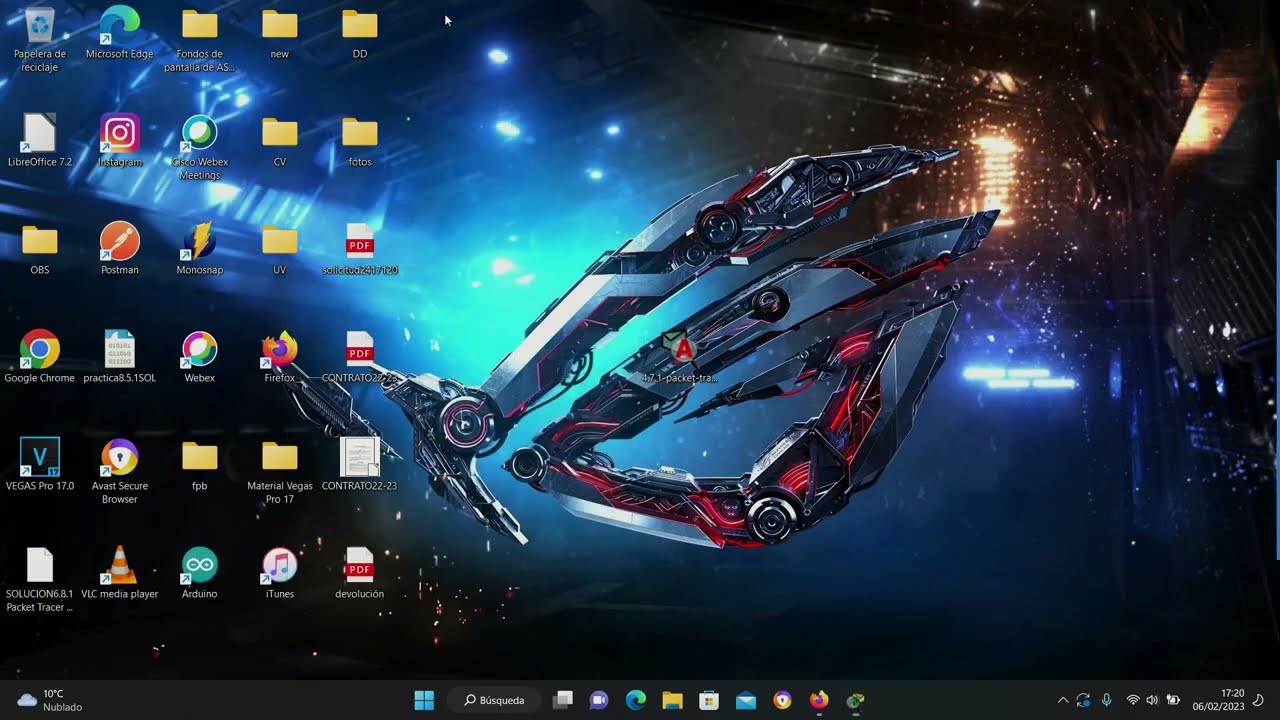Open the Mail app in taskbar
This screenshot has width=1280, height=720.
pos(746,700)
